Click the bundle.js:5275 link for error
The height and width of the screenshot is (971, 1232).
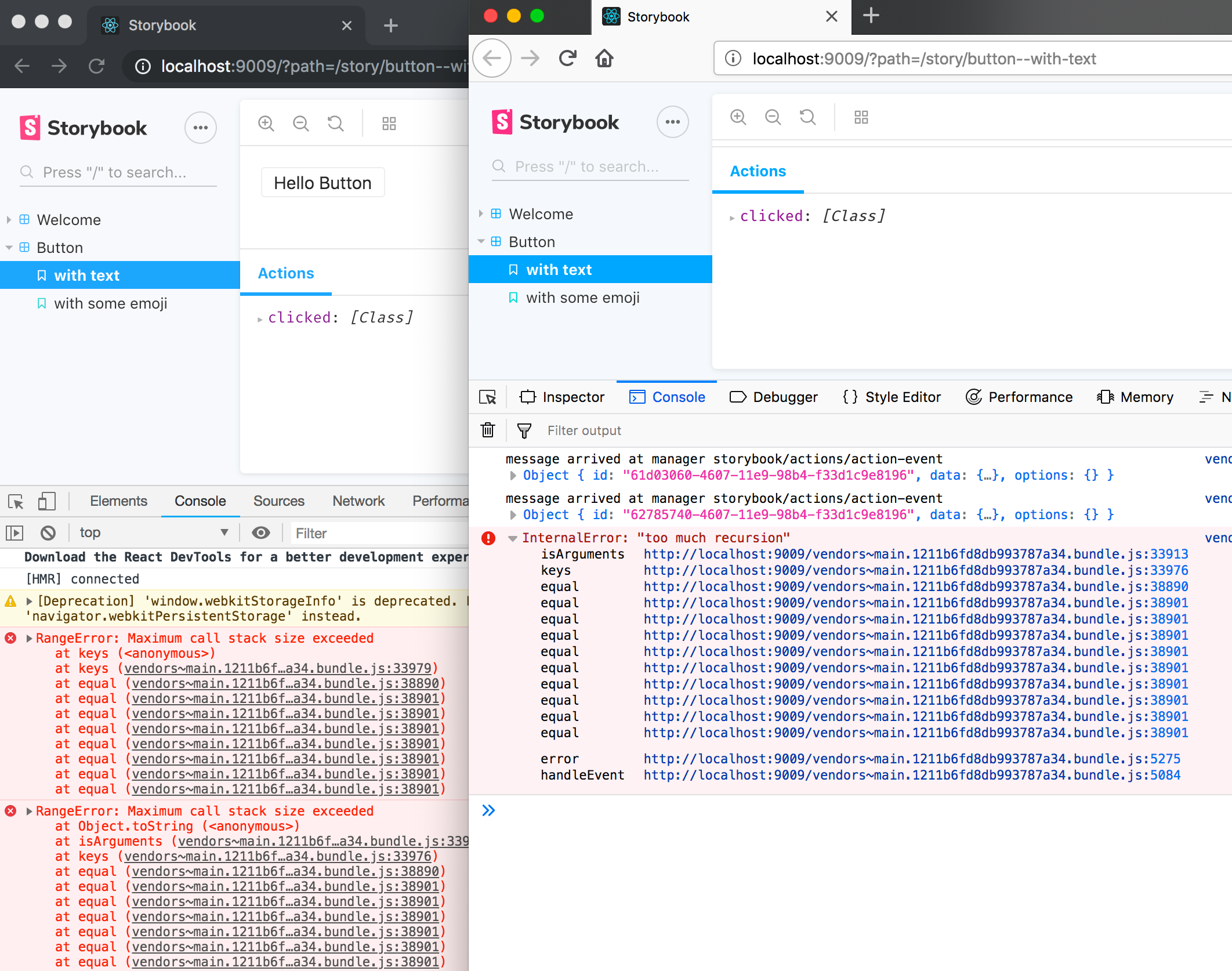pos(912,759)
